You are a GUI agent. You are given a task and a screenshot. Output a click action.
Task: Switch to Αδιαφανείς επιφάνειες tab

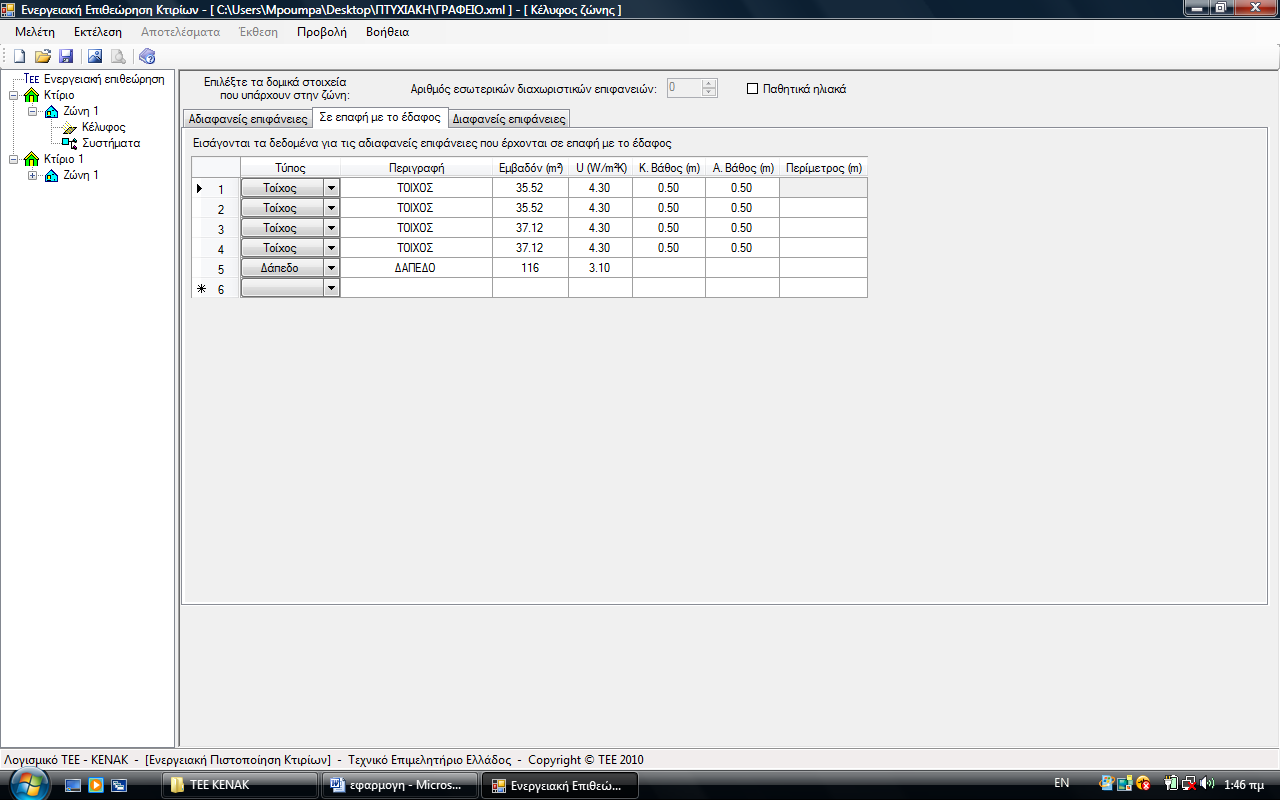click(248, 119)
